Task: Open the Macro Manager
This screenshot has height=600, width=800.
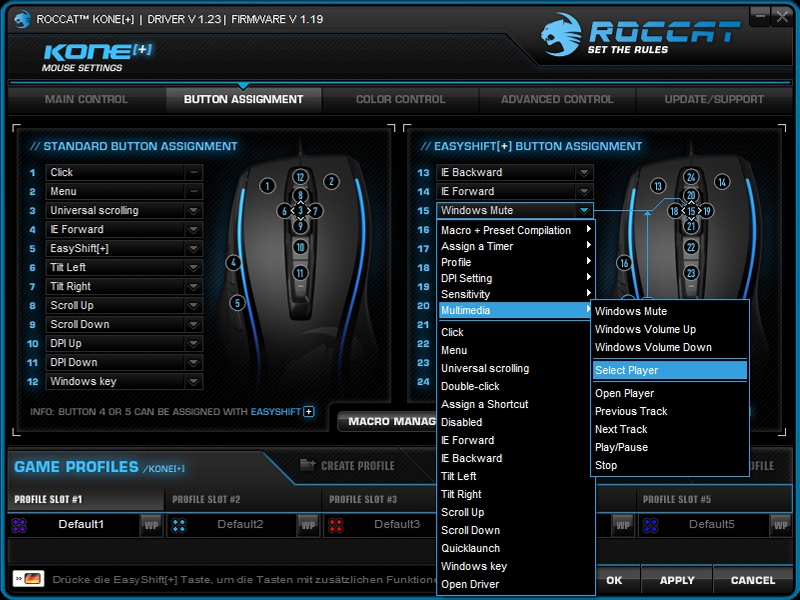Action: [388, 421]
